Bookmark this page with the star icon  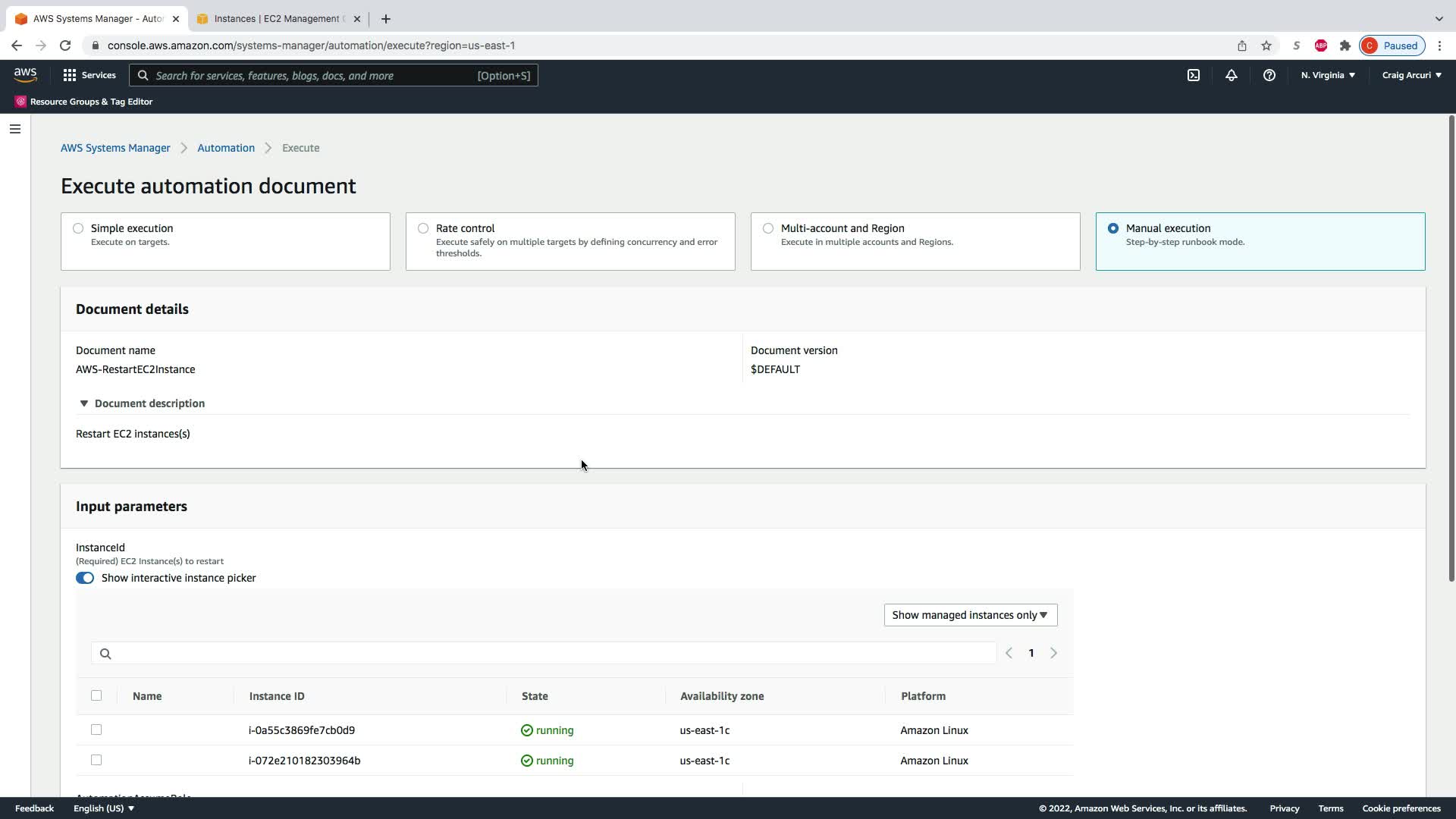pos(1266,45)
